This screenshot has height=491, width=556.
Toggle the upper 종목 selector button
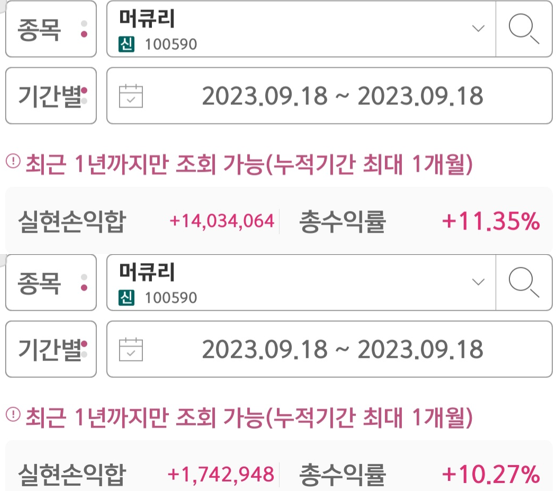coord(51,29)
